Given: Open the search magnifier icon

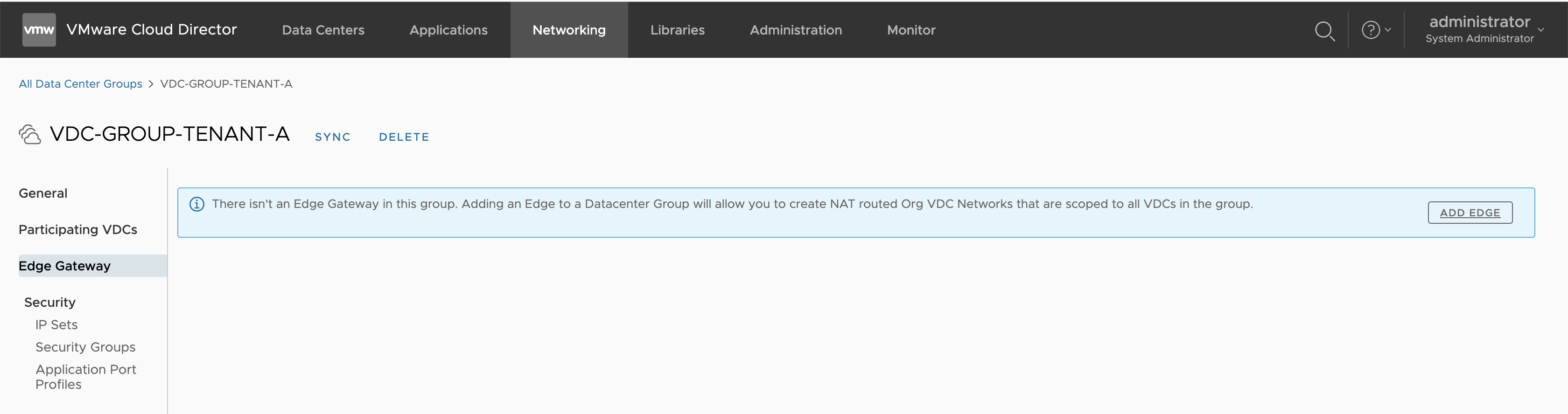Looking at the screenshot, I should tap(1324, 30).
